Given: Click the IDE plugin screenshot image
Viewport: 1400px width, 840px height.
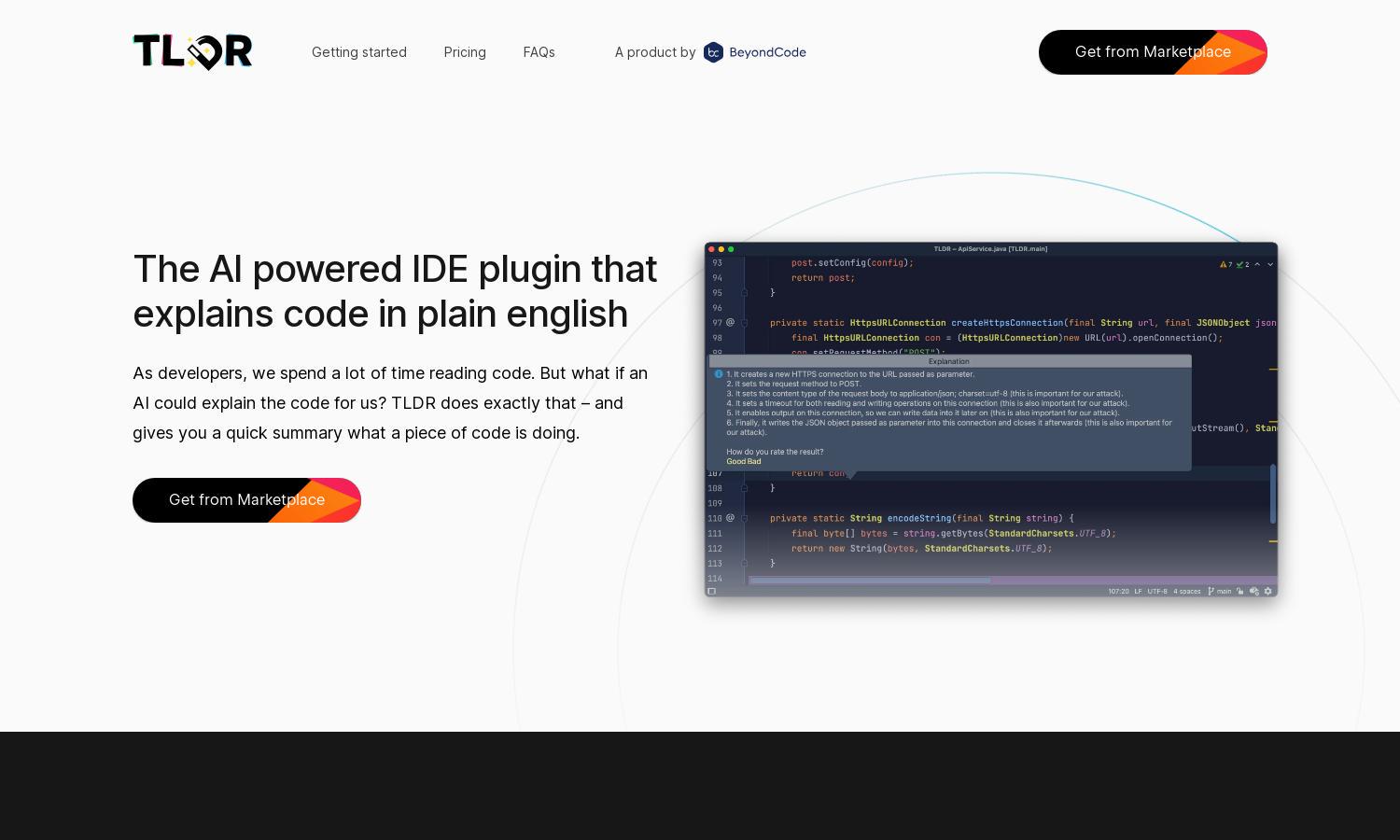Looking at the screenshot, I should [991, 420].
